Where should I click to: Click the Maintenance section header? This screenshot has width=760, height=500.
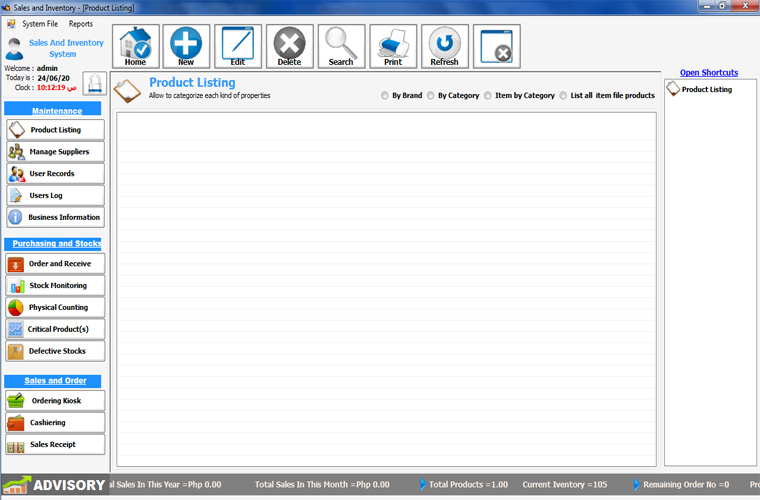53,109
